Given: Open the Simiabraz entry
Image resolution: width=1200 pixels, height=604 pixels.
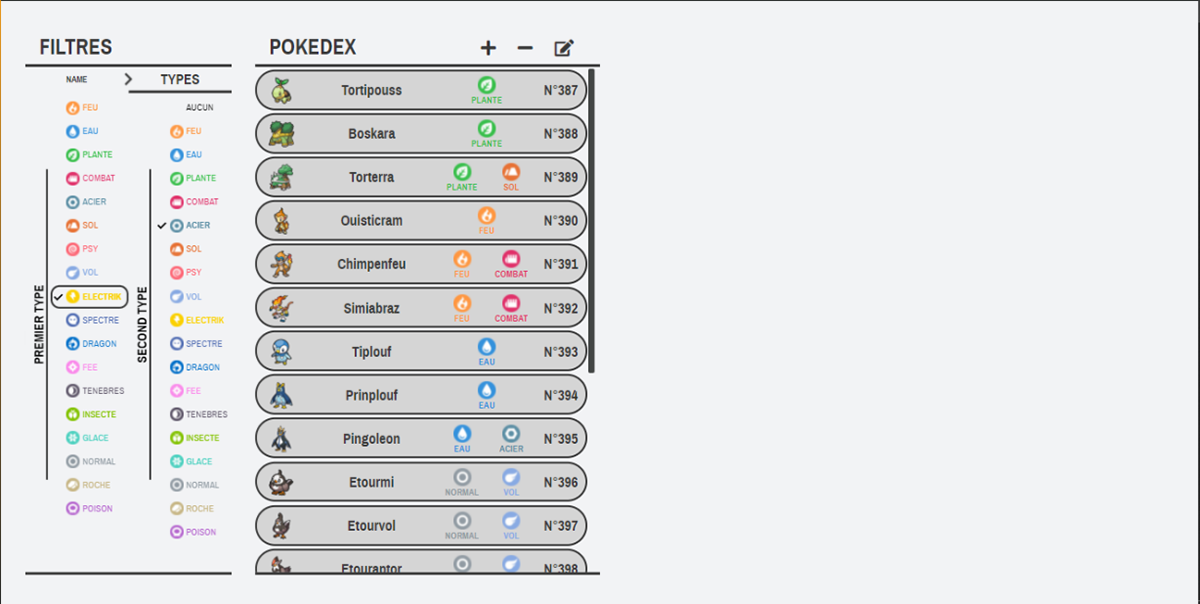Looking at the screenshot, I should coord(421,308).
